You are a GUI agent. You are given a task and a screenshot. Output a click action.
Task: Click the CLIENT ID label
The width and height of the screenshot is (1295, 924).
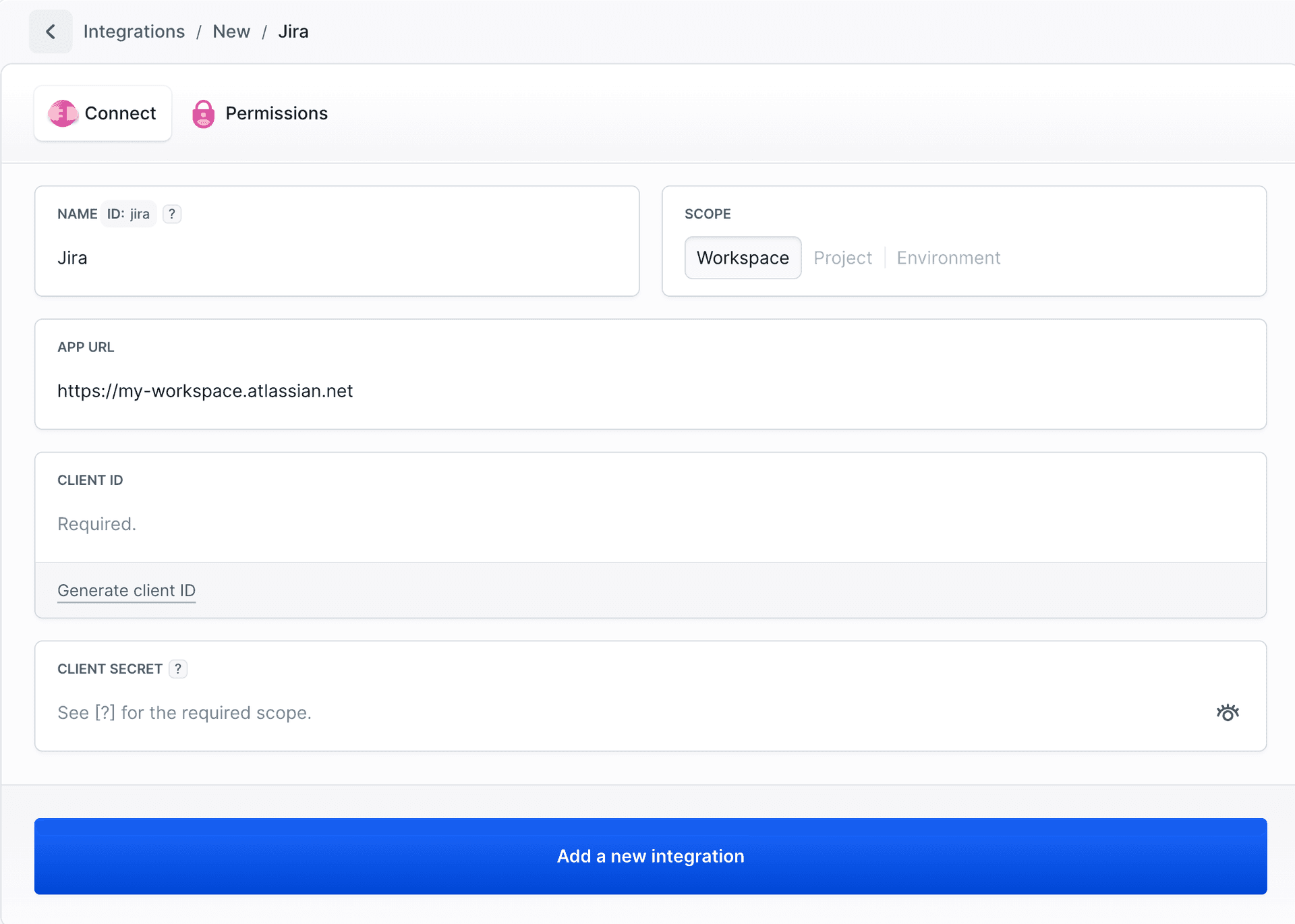90,480
